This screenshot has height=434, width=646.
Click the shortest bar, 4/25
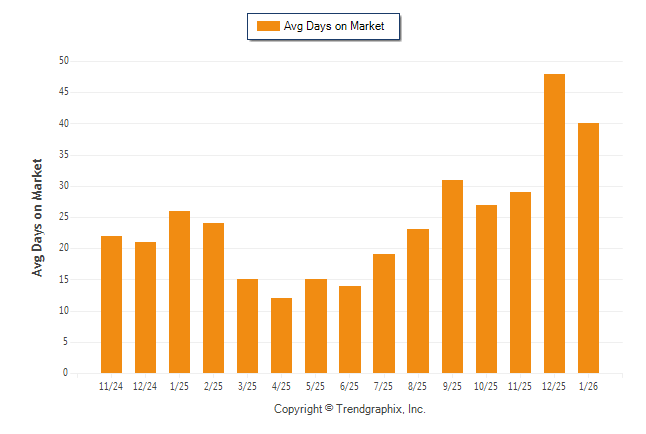(x=282, y=335)
